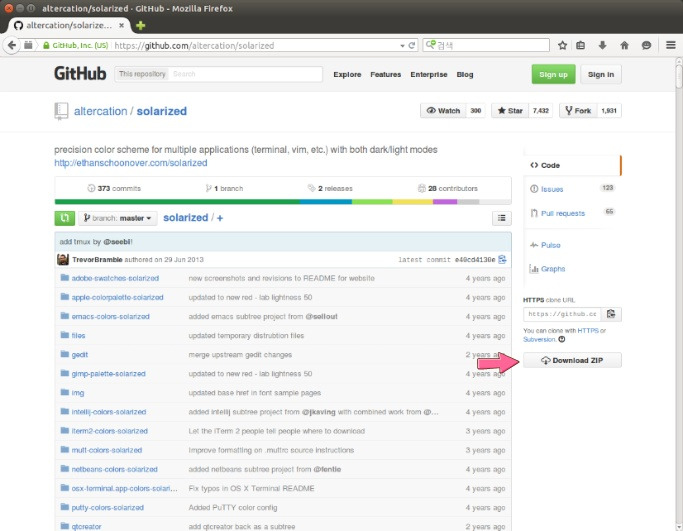Open the apple-colorpalette-solarized folder

pyautogui.click(x=117, y=298)
